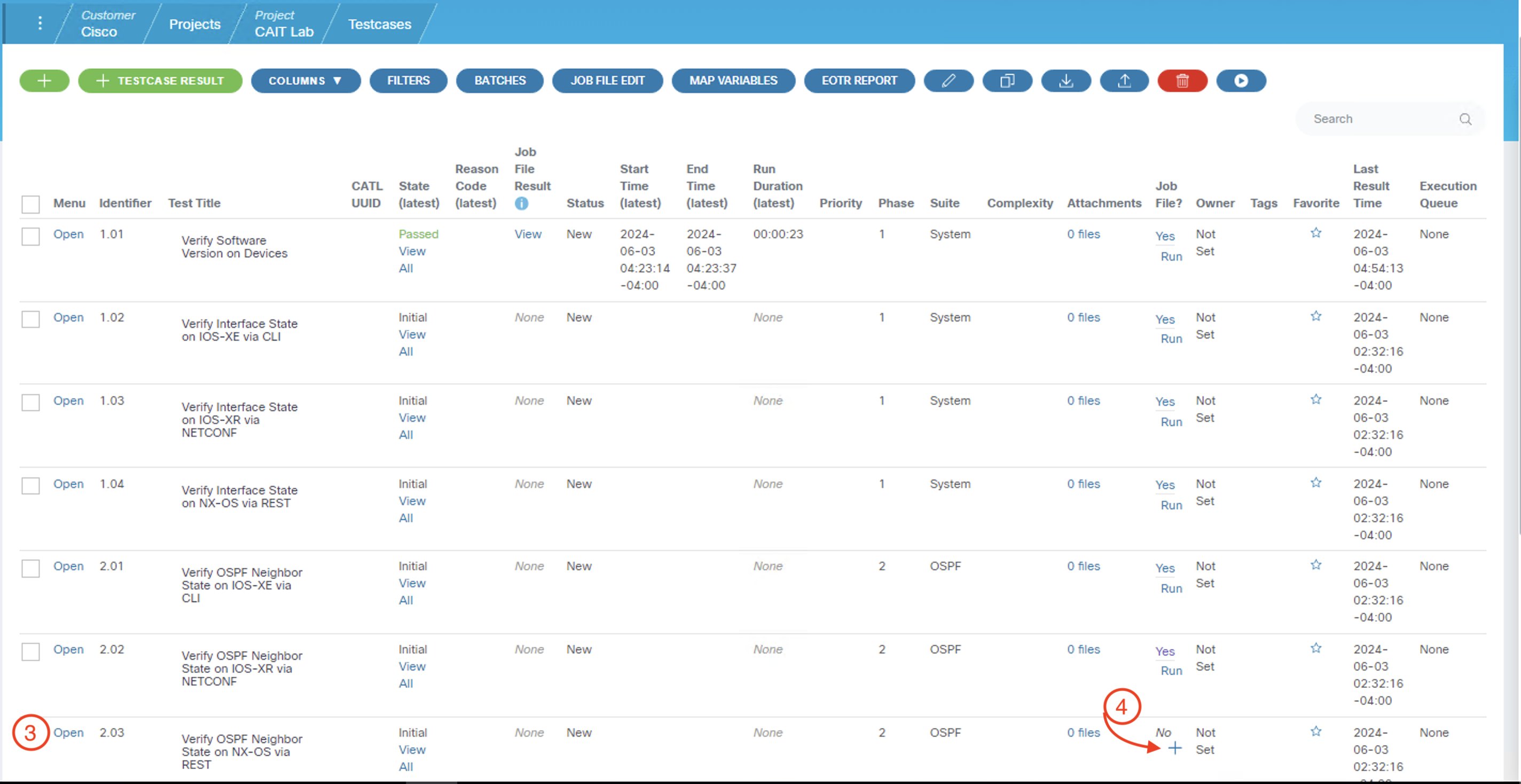Click the play run icon button

click(x=1241, y=81)
